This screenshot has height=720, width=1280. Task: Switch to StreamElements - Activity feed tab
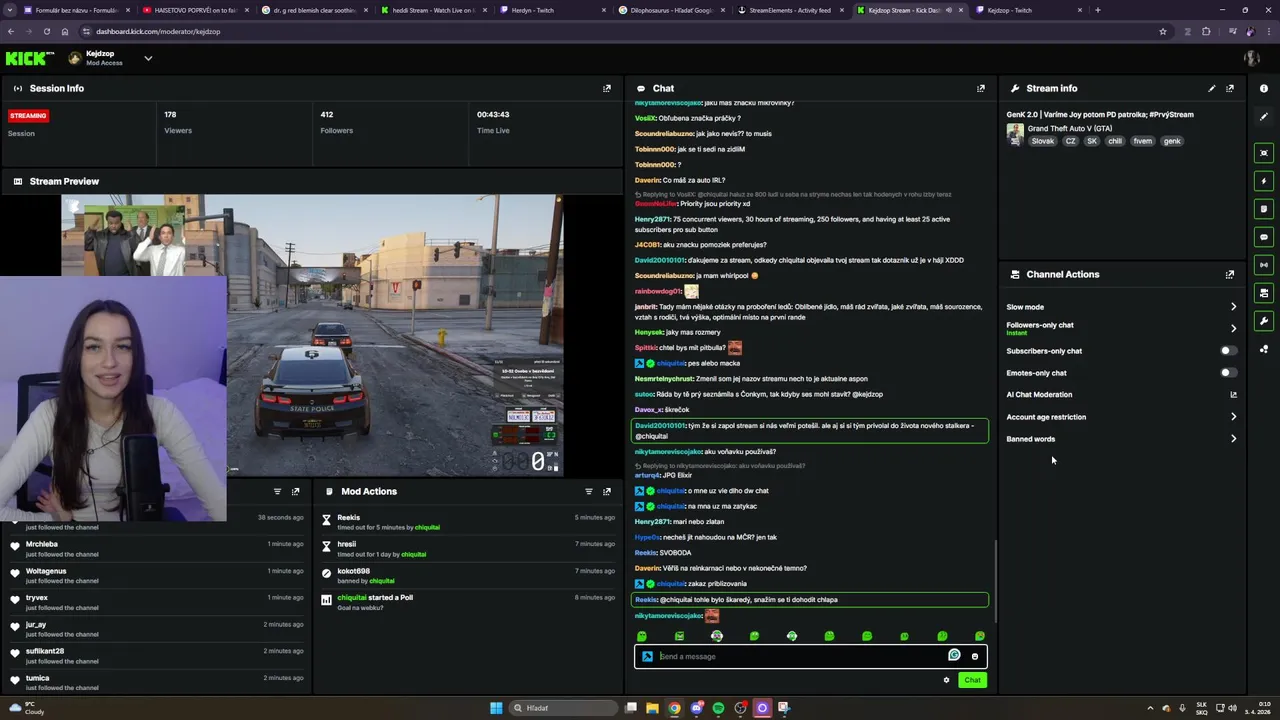pyautogui.click(x=790, y=10)
